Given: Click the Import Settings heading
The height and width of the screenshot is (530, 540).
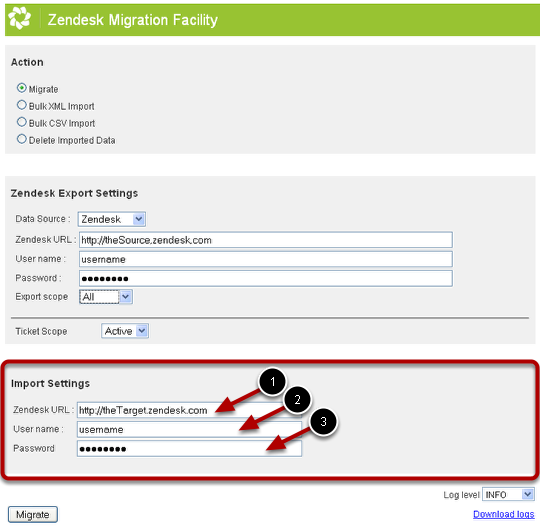Looking at the screenshot, I should 50,383.
